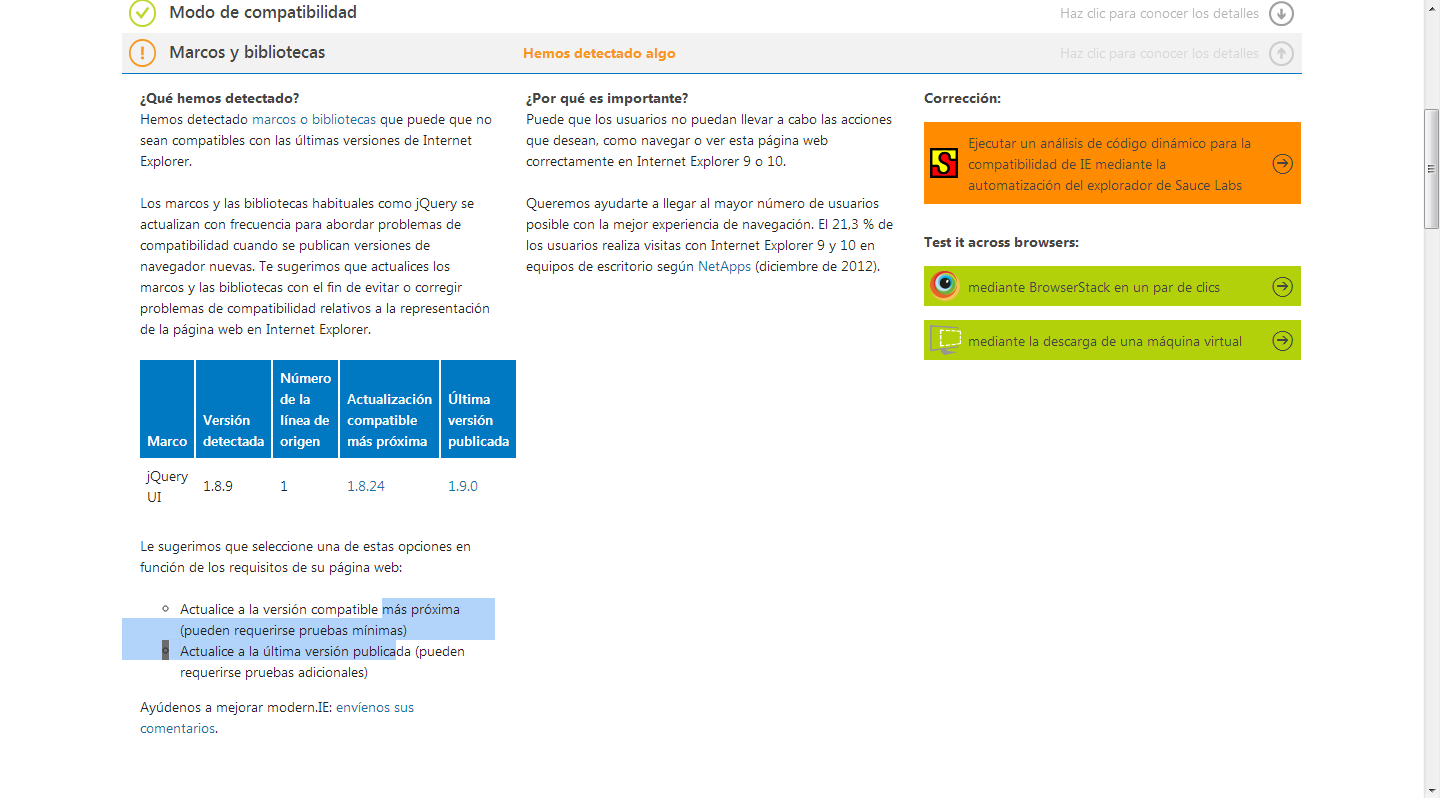The width and height of the screenshot is (1440, 798).
Task: Open the NetApps link
Action: [724, 266]
